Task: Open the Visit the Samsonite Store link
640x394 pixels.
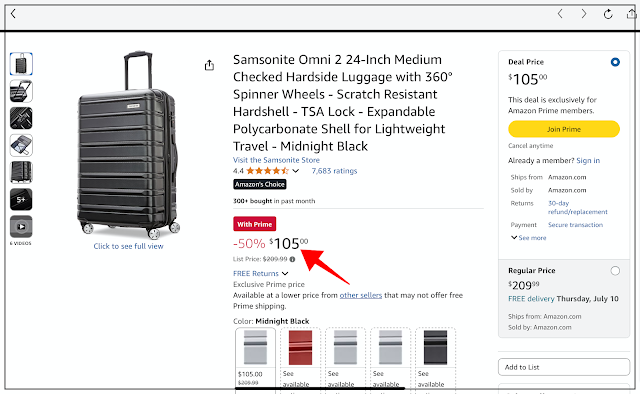Action: [276, 160]
